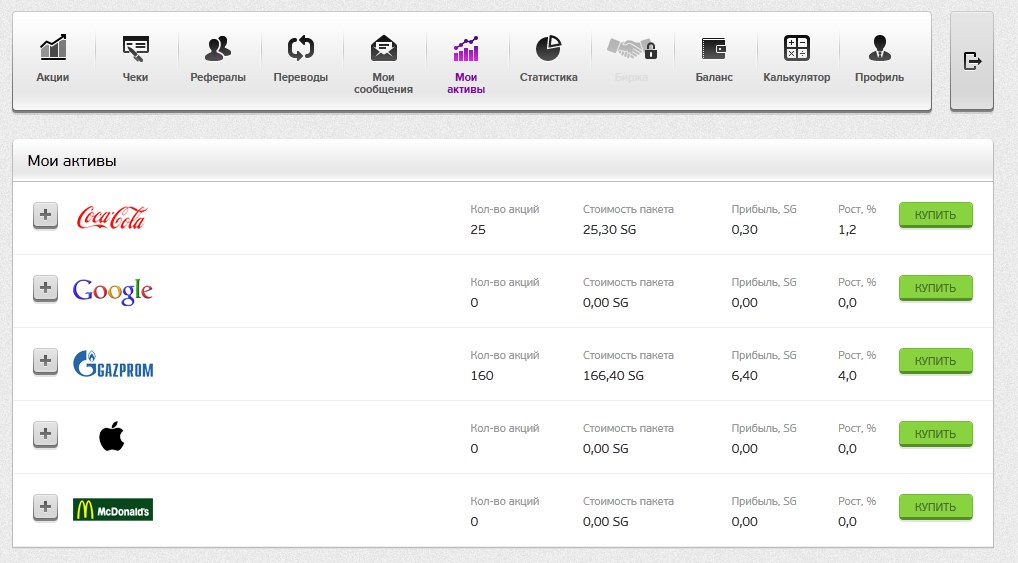This screenshot has width=1018, height=563.
Task: Go to Рефералы referrals page
Action: (218, 59)
